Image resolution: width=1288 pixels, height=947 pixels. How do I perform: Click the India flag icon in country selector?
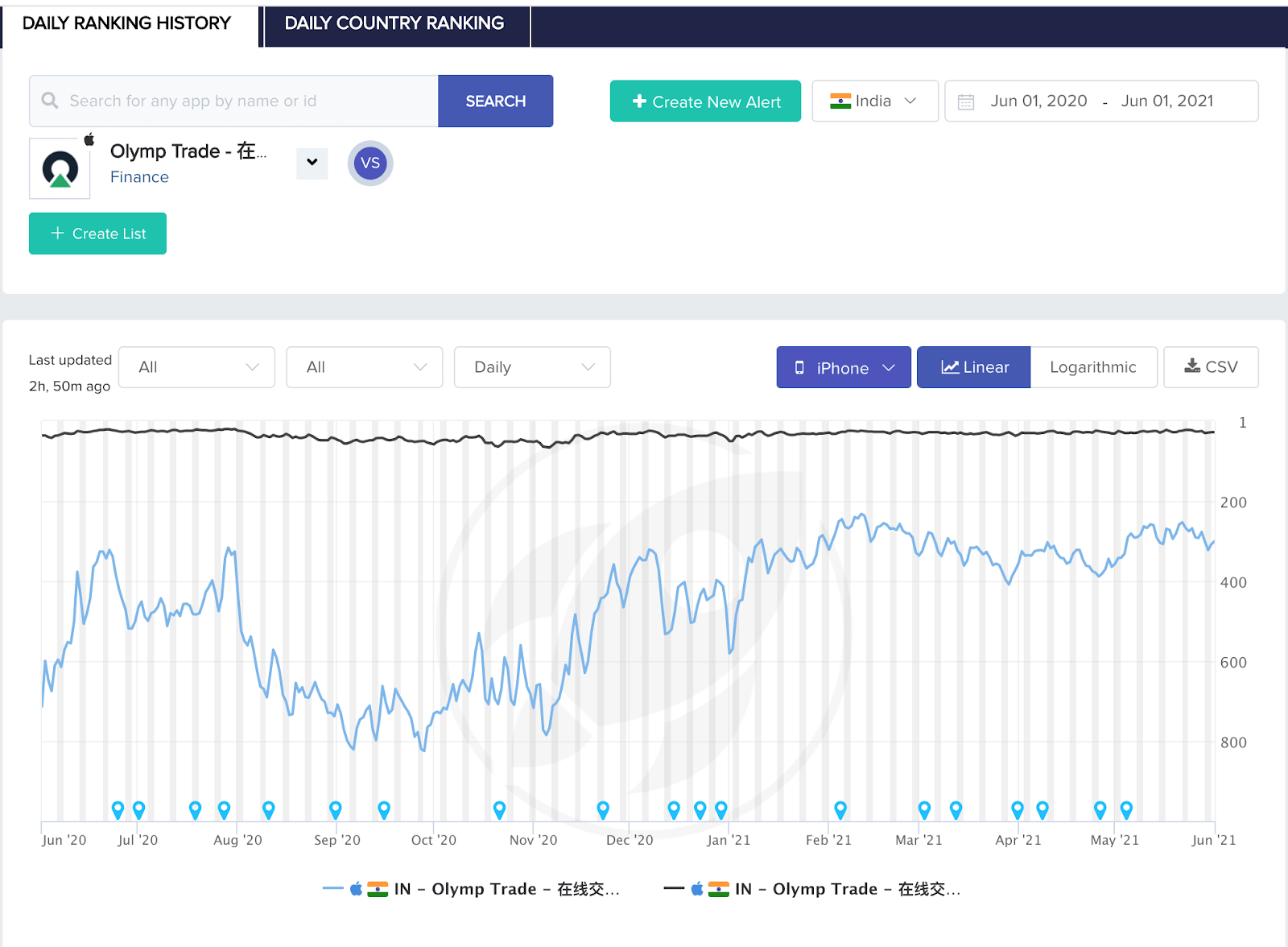[840, 101]
